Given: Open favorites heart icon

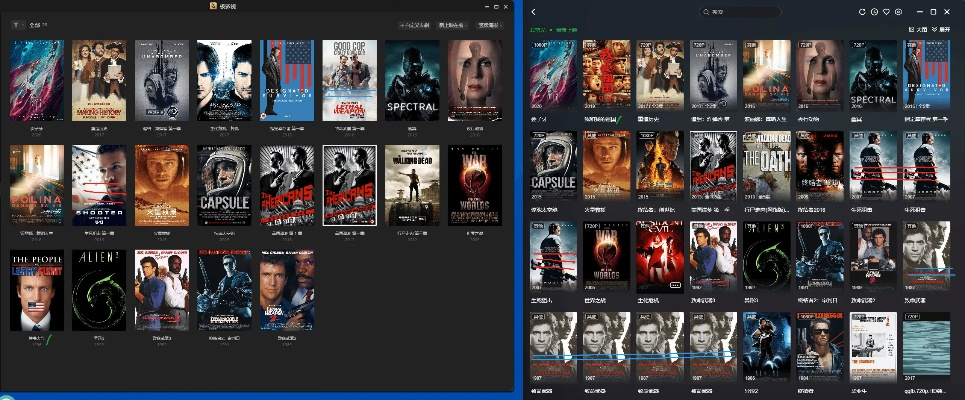Looking at the screenshot, I should tap(886, 12).
